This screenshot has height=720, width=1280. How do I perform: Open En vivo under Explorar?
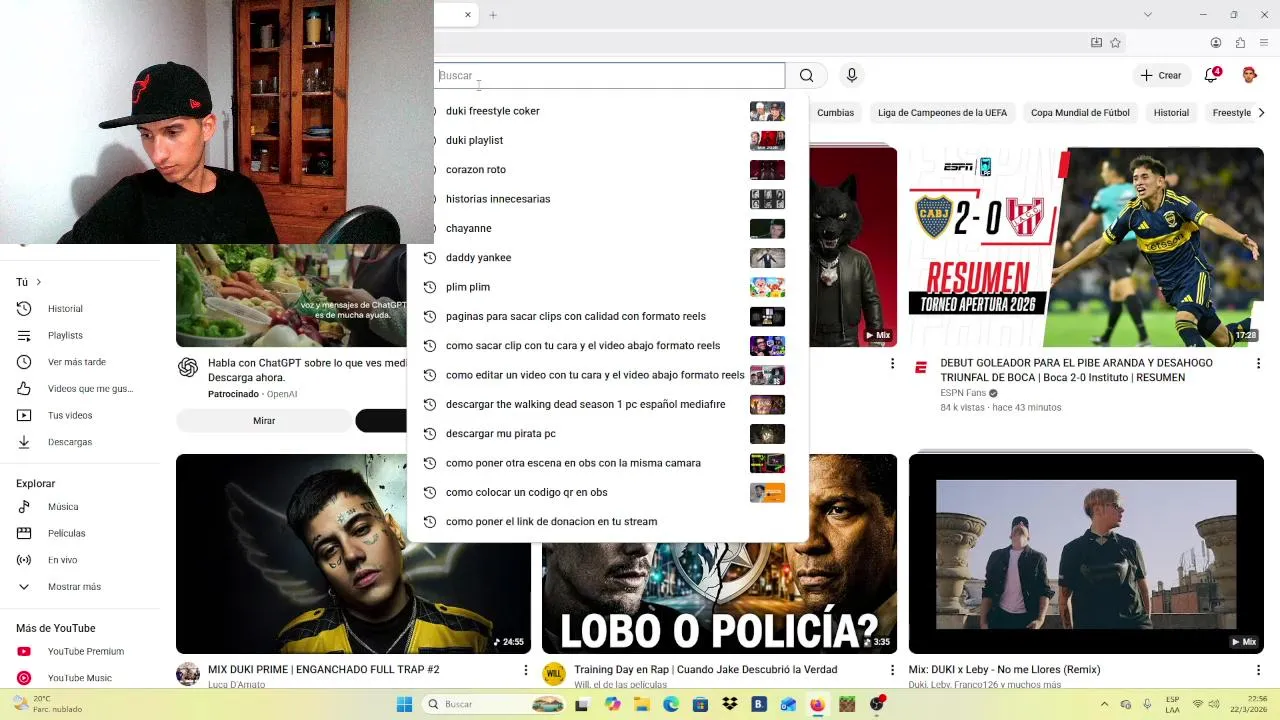80,560
